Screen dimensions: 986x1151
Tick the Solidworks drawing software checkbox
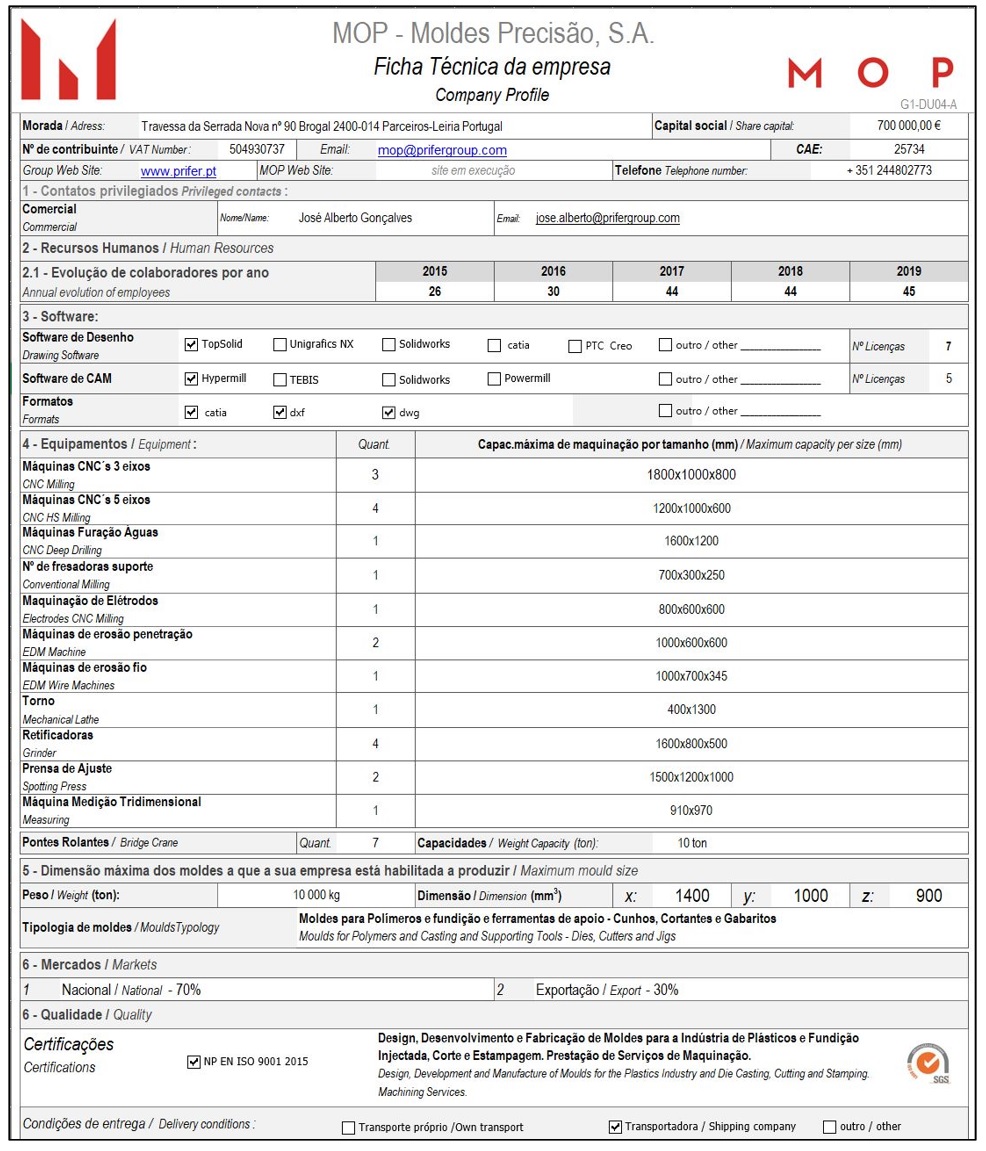pyautogui.click(x=389, y=344)
